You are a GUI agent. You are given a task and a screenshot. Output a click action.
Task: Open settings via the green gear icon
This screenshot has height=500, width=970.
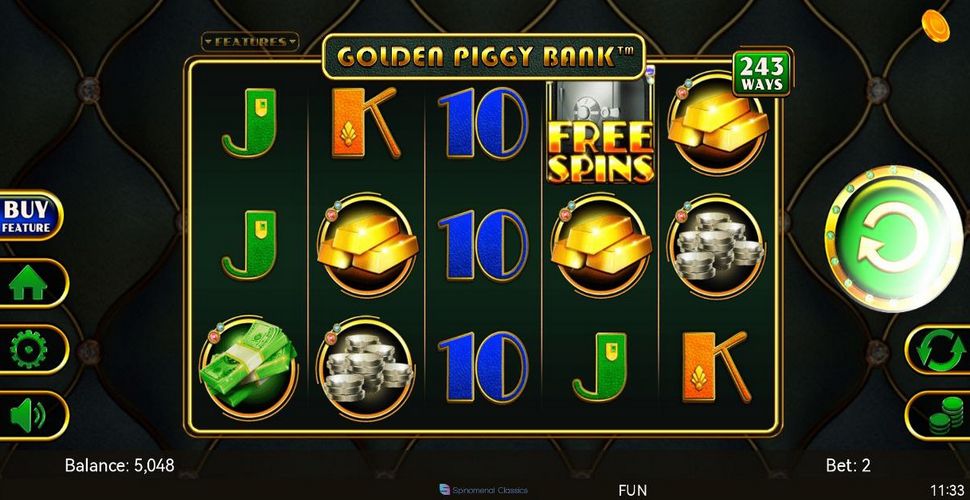point(29,350)
